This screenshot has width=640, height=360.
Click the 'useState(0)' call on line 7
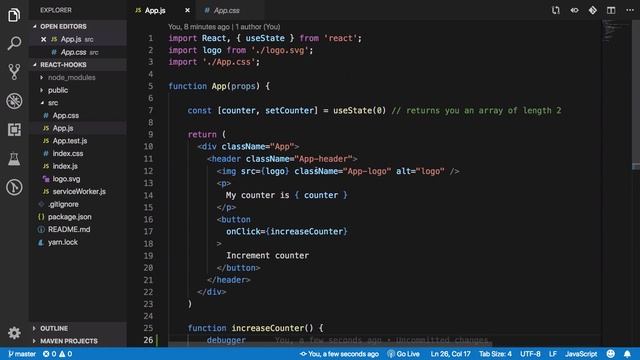click(359, 110)
